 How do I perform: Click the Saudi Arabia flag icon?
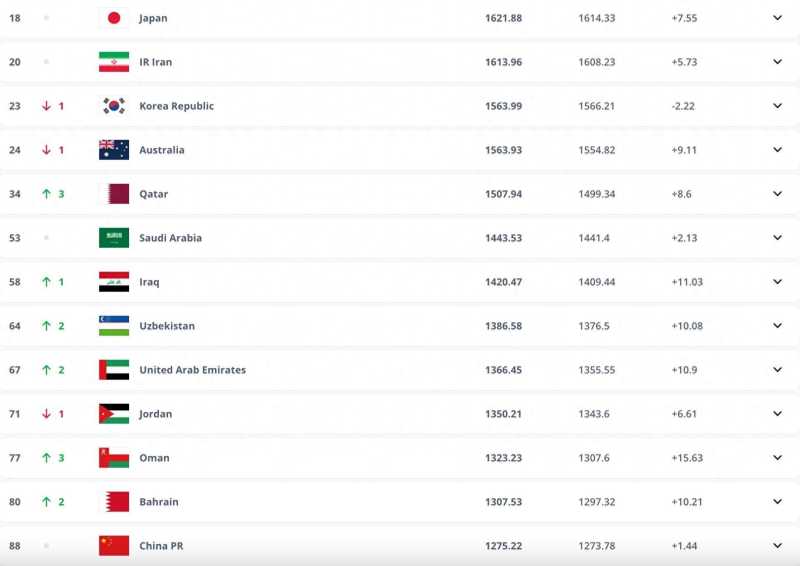(x=113, y=238)
